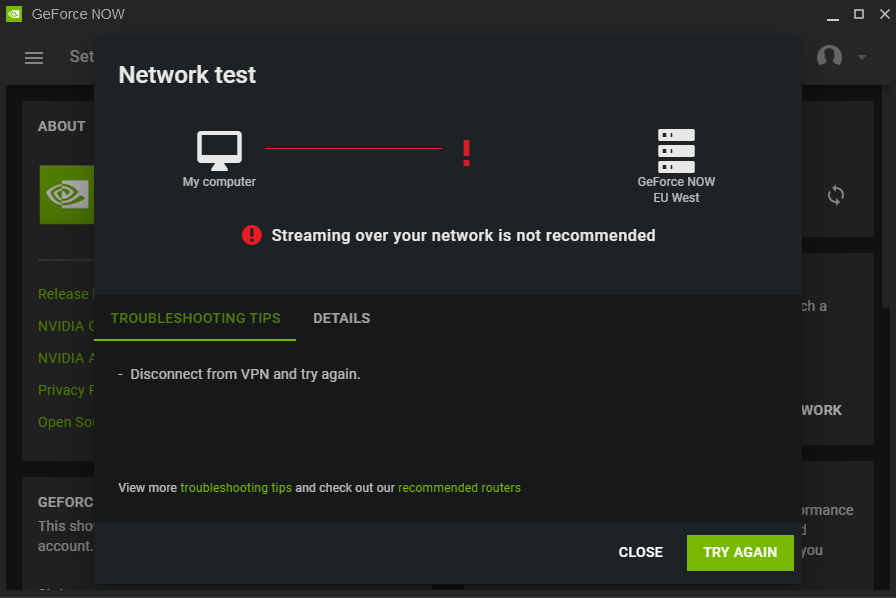This screenshot has width=896, height=598.
Task: Expand the account dropdown arrow
Action: (862, 57)
